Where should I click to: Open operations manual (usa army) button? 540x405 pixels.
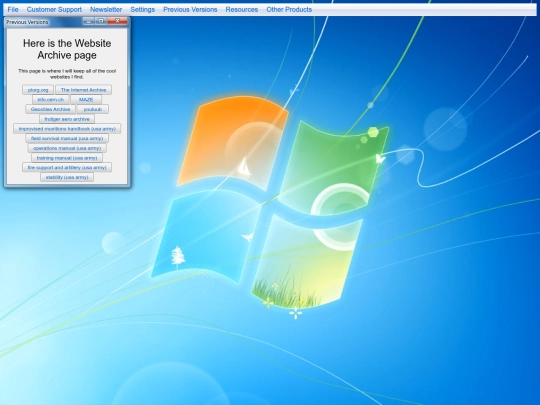click(67, 148)
